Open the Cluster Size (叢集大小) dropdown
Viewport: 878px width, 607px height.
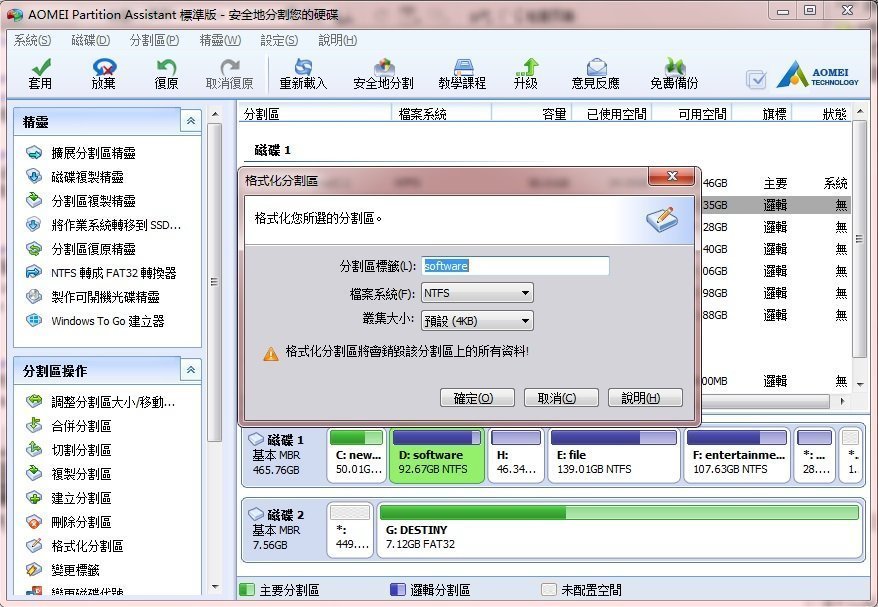[x=477, y=321]
